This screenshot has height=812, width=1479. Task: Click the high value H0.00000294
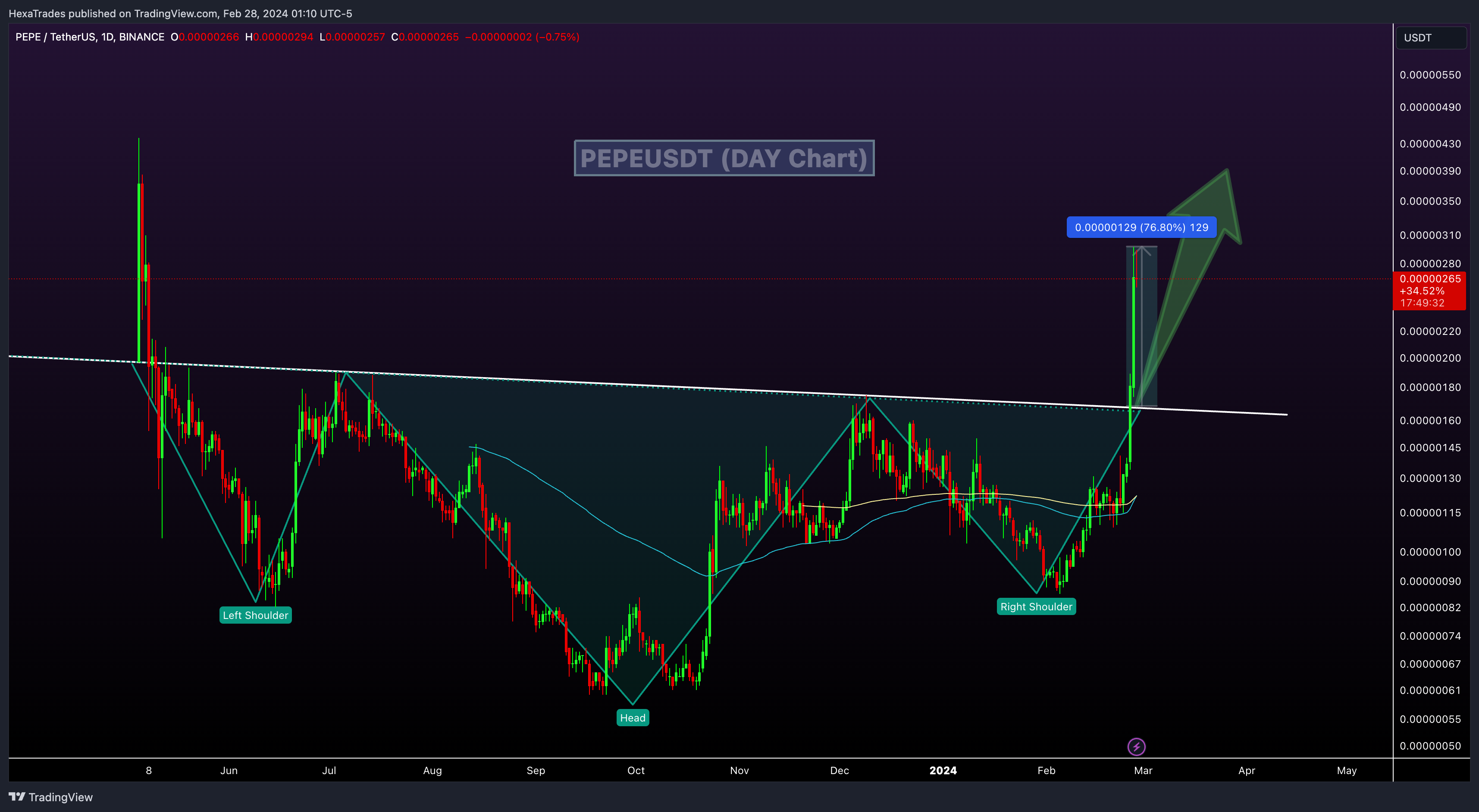coord(279,37)
